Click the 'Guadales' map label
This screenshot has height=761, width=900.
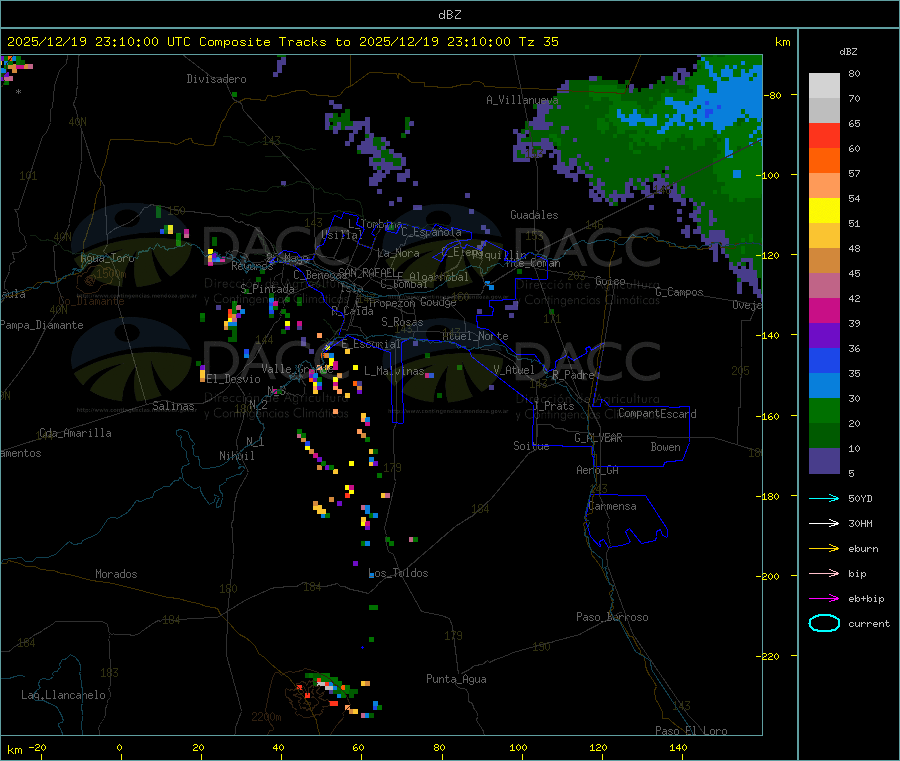[x=534, y=215]
